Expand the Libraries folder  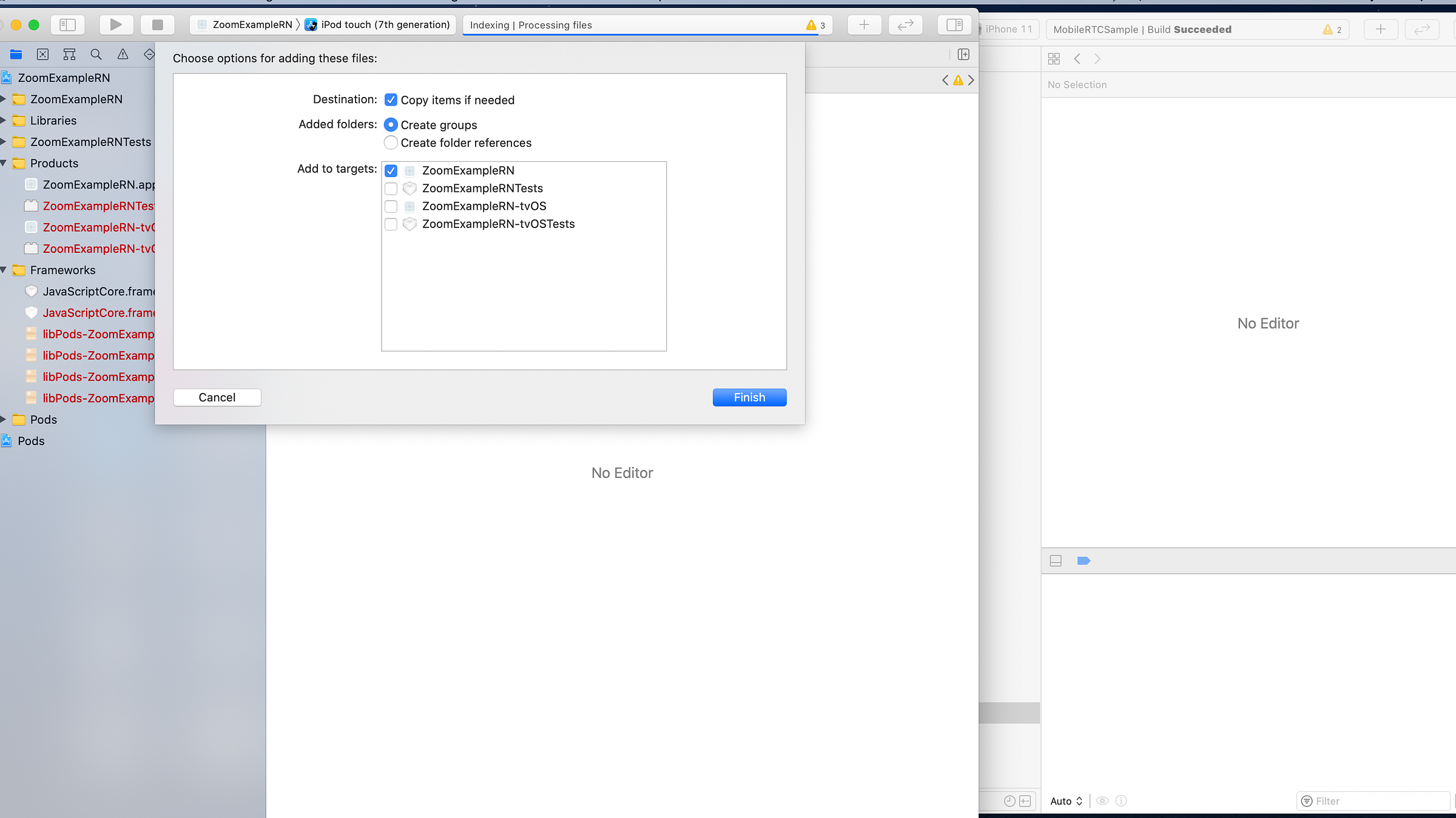click(x=4, y=121)
